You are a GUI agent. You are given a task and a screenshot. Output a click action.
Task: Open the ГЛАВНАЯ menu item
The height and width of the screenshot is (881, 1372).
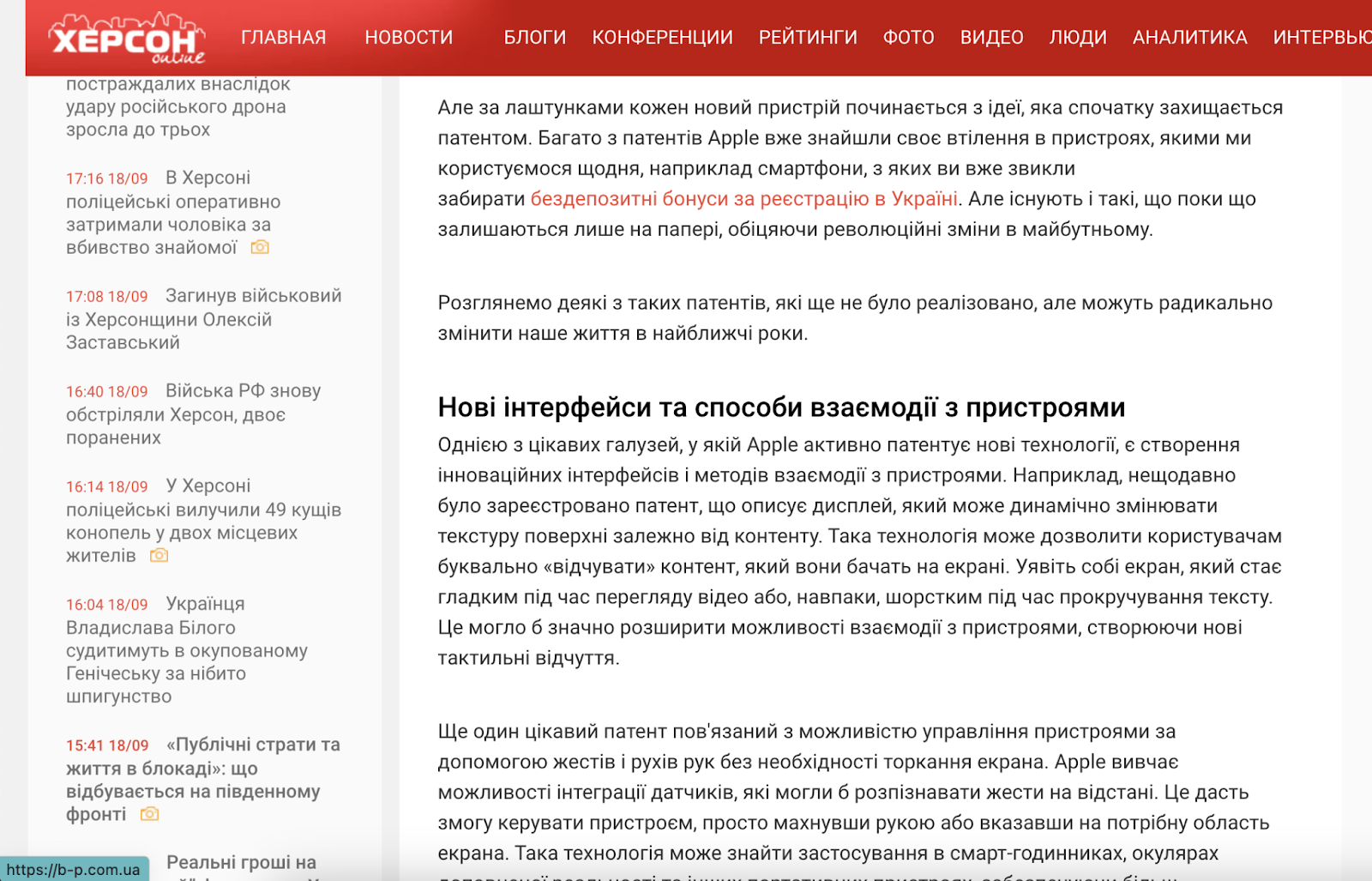click(283, 37)
